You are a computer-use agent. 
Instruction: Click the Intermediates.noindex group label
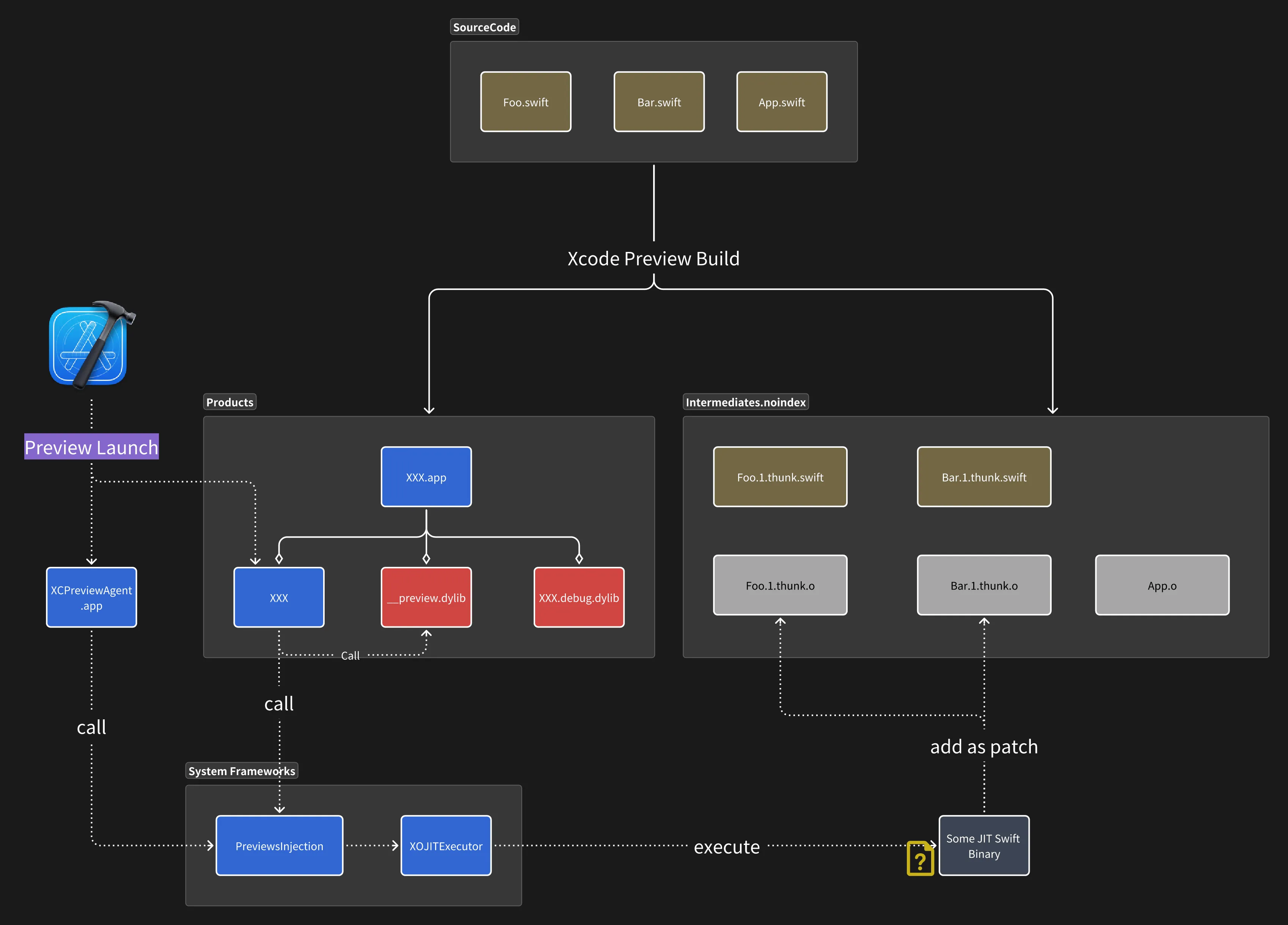(745, 402)
